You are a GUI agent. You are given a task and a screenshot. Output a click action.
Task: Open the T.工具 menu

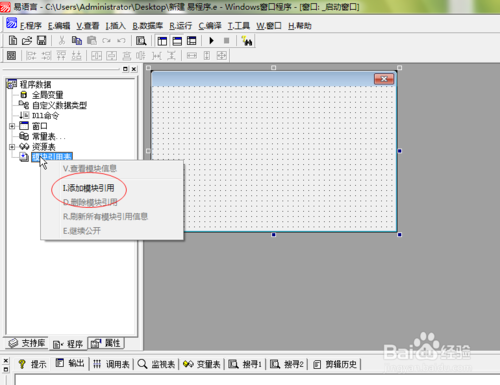click(x=239, y=26)
